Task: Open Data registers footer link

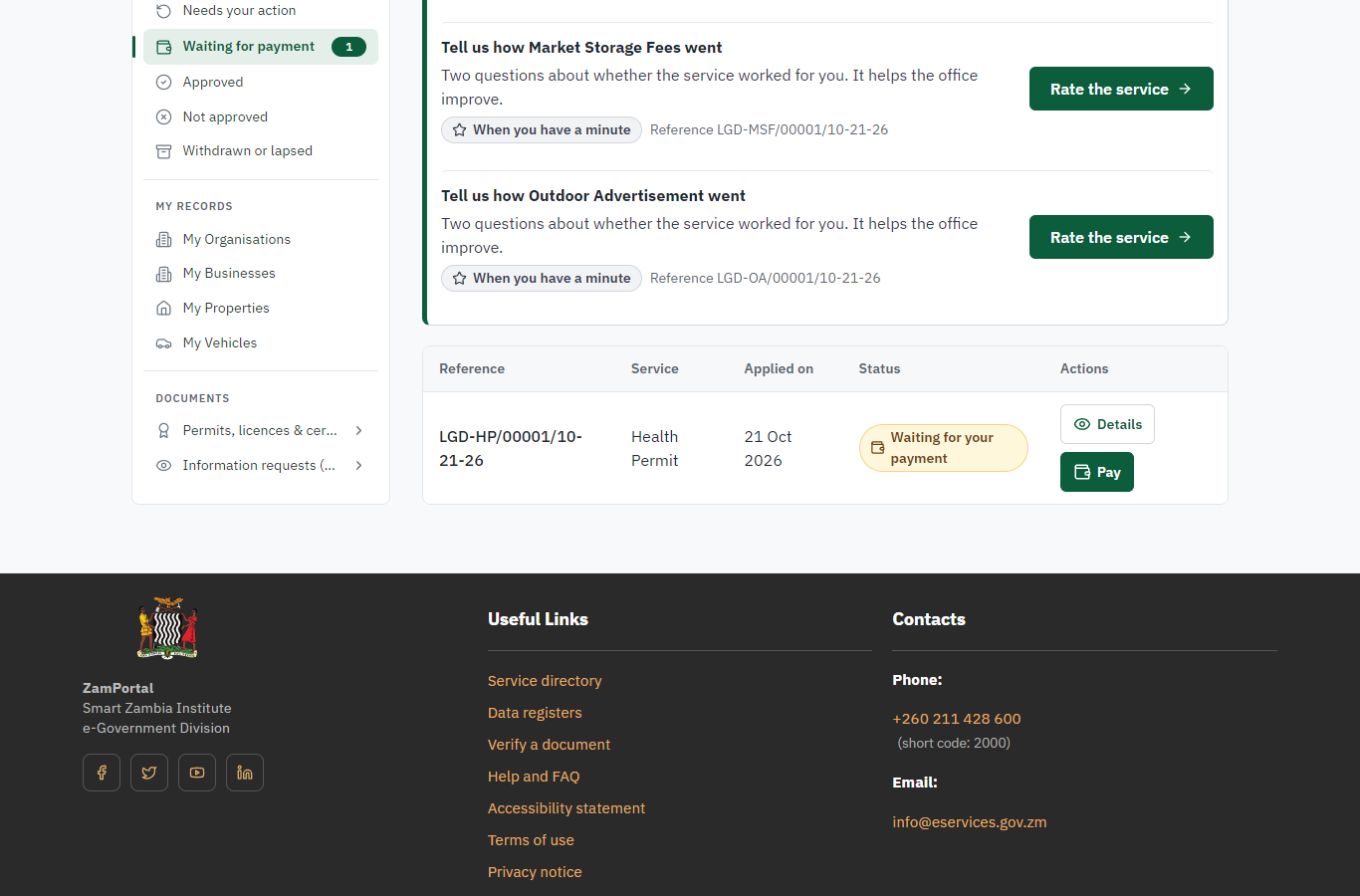Action: (535, 713)
